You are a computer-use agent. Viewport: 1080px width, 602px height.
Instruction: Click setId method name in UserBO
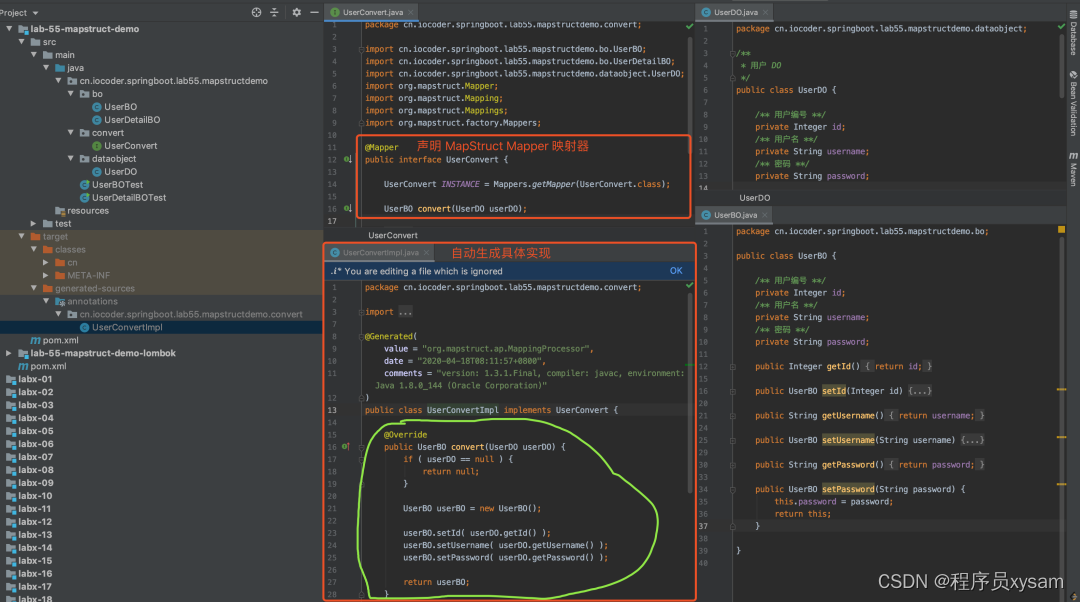833,391
